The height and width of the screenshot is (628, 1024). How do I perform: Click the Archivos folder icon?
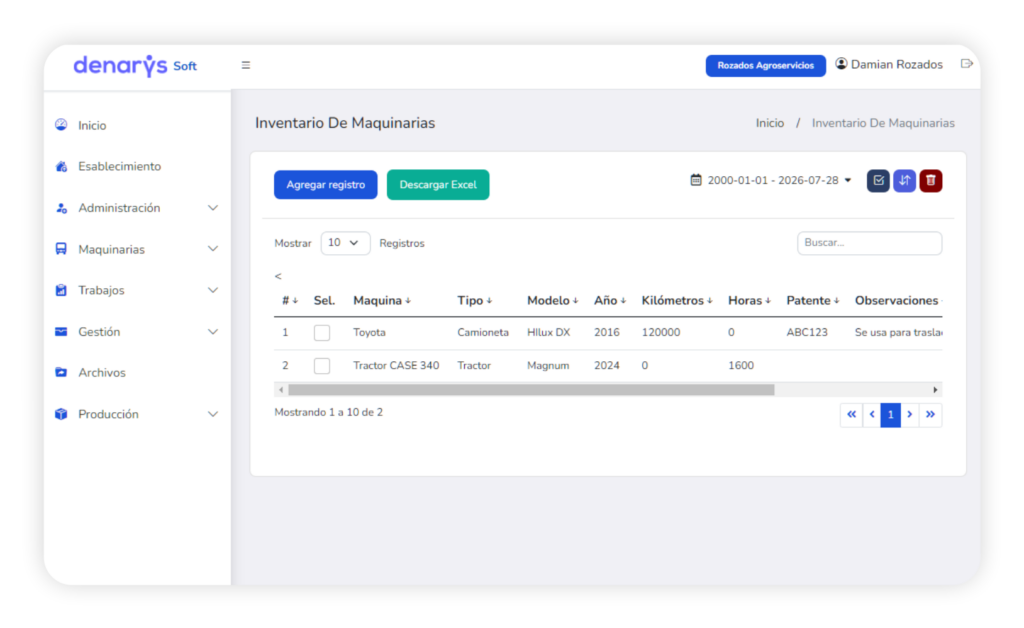pos(61,372)
